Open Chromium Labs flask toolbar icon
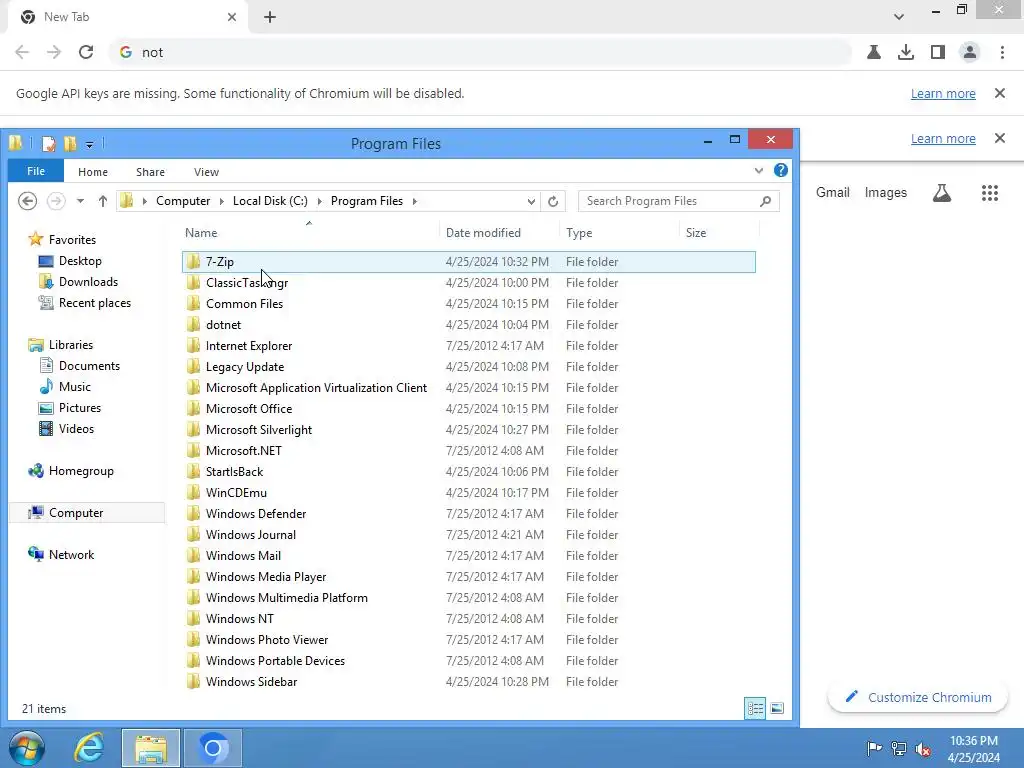This screenshot has height=768, width=1024. [874, 52]
